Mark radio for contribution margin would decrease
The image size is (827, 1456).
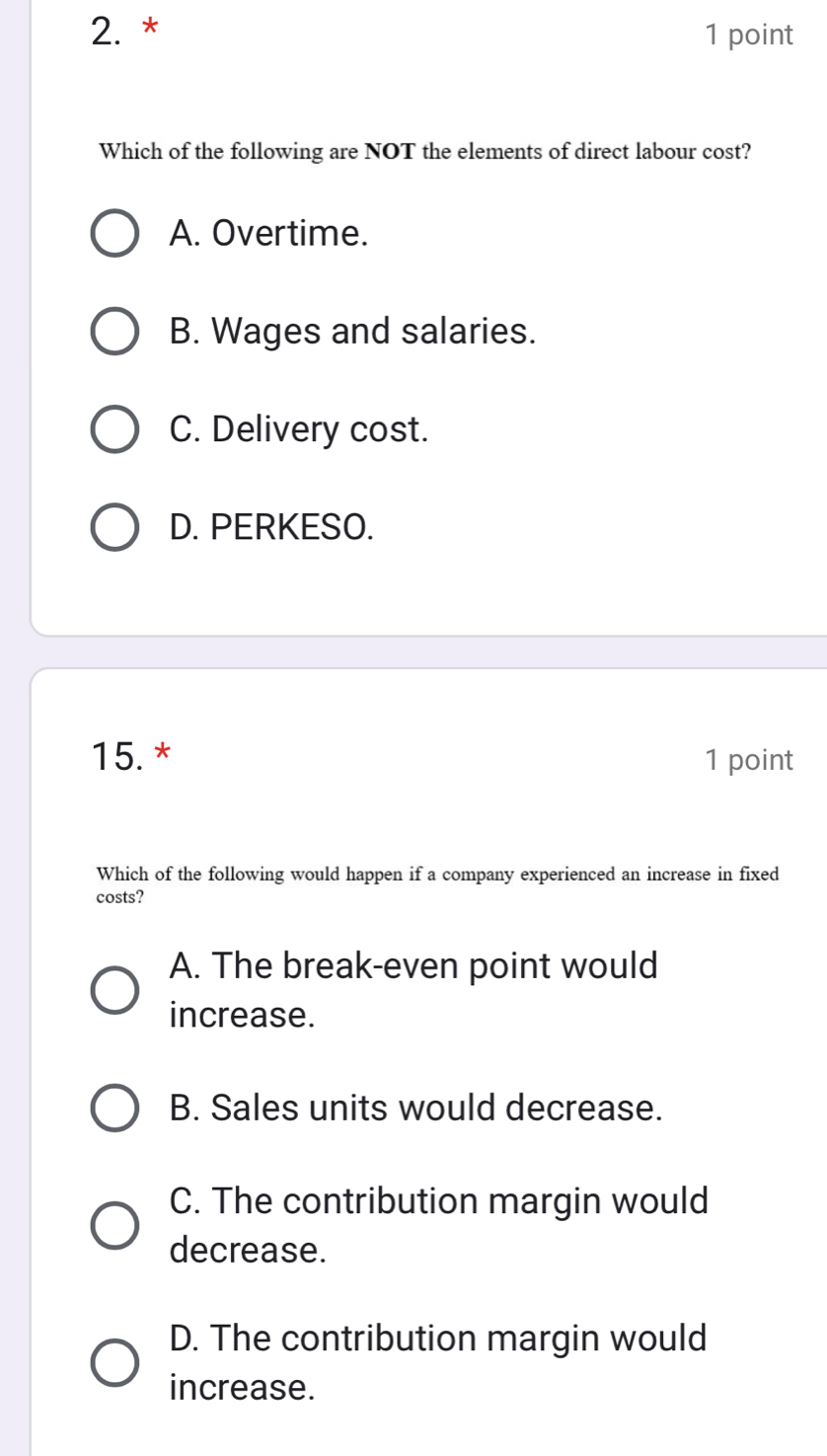[114, 1227]
